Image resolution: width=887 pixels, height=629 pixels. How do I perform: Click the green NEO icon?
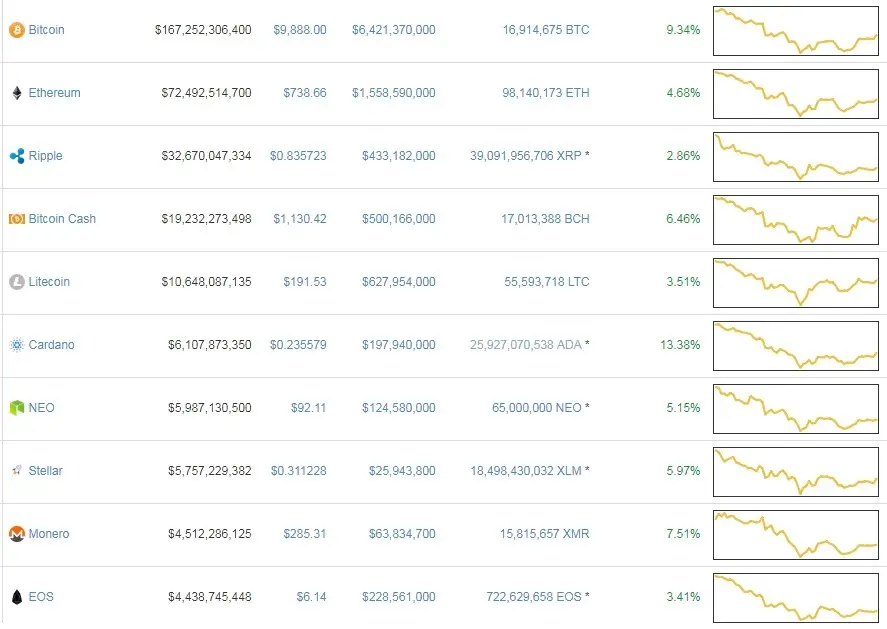(17, 408)
